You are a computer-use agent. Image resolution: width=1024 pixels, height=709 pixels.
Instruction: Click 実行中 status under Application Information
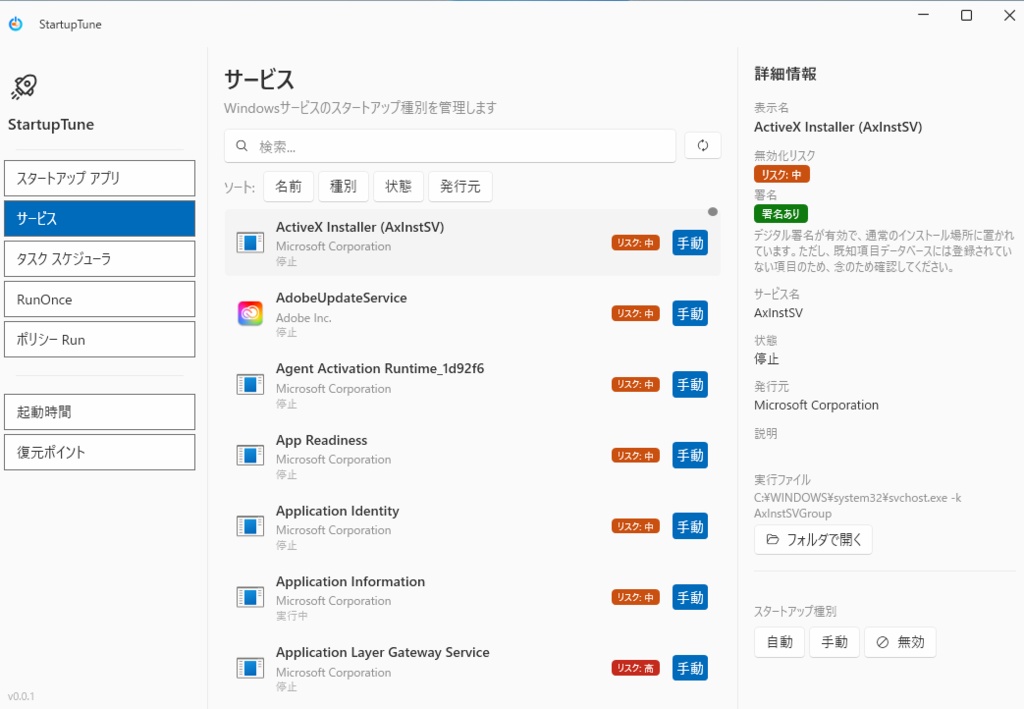click(291, 616)
